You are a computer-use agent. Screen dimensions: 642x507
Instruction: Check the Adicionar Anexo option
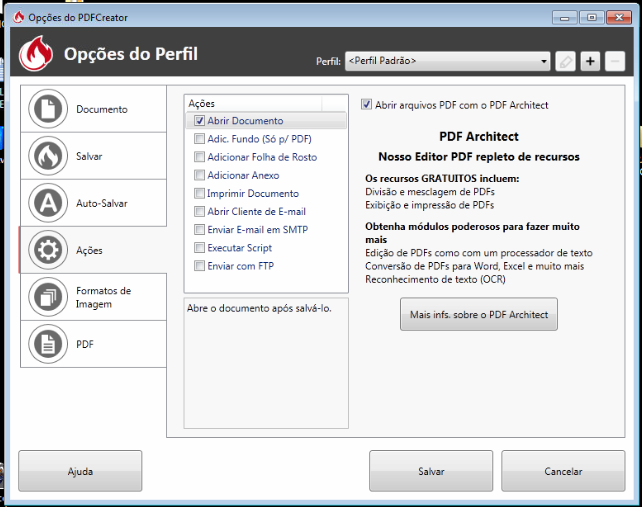tap(199, 175)
